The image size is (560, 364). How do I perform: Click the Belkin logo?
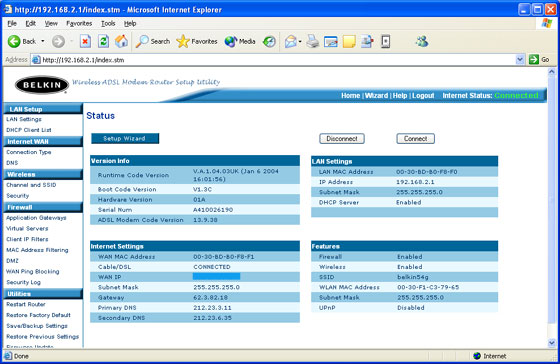point(42,85)
